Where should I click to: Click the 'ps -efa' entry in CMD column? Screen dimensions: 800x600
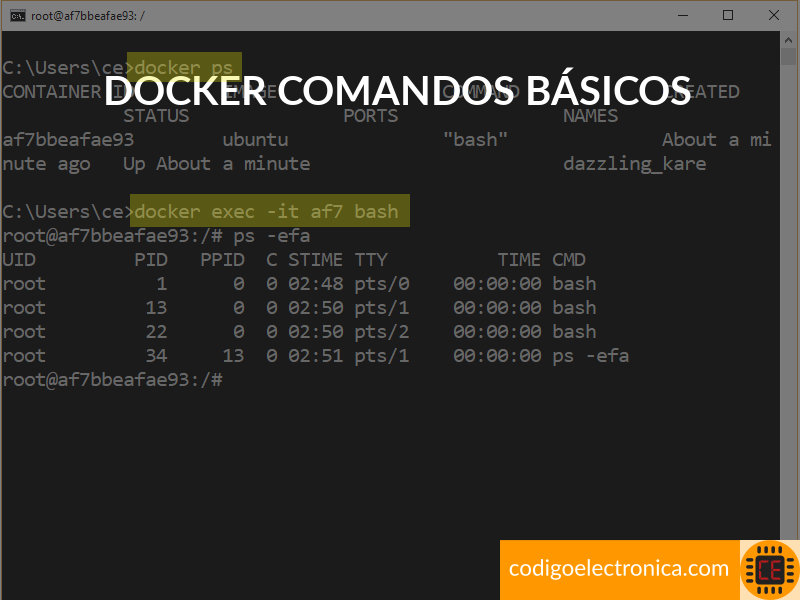point(590,356)
